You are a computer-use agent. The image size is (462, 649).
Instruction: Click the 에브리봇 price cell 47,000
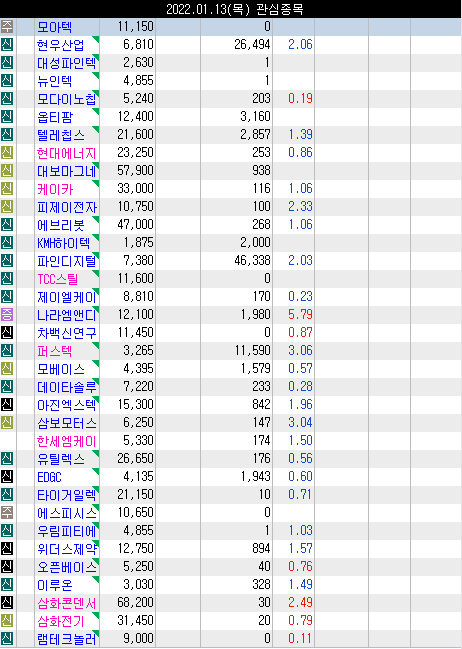[x=135, y=225]
